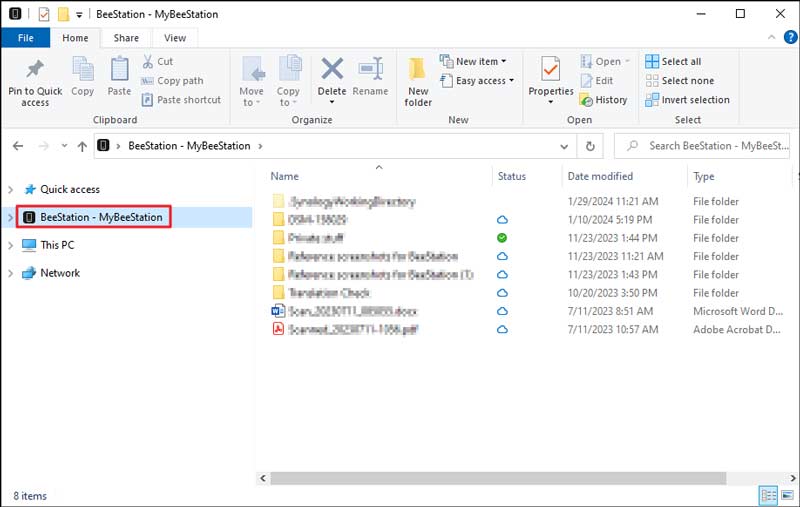Refresh the current folder

tap(590, 146)
